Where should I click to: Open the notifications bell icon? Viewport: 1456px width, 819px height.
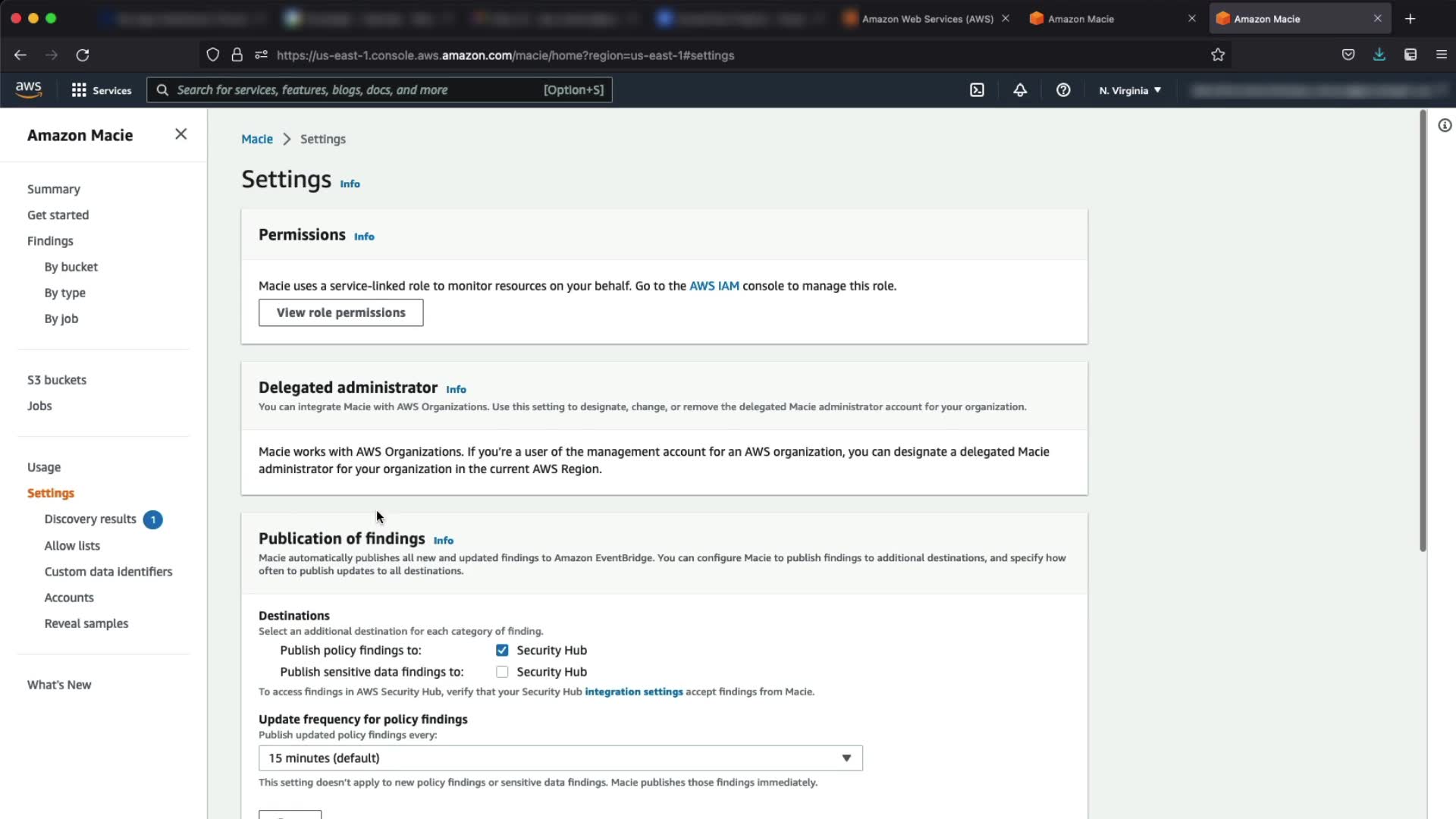click(1020, 90)
